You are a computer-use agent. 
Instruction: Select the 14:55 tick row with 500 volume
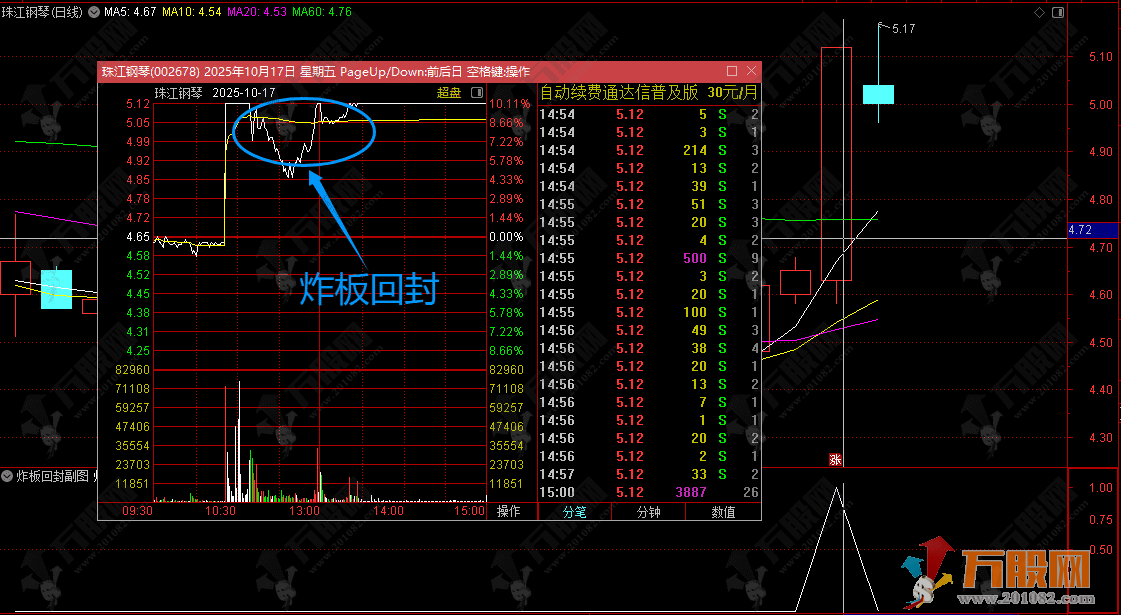tap(648, 258)
